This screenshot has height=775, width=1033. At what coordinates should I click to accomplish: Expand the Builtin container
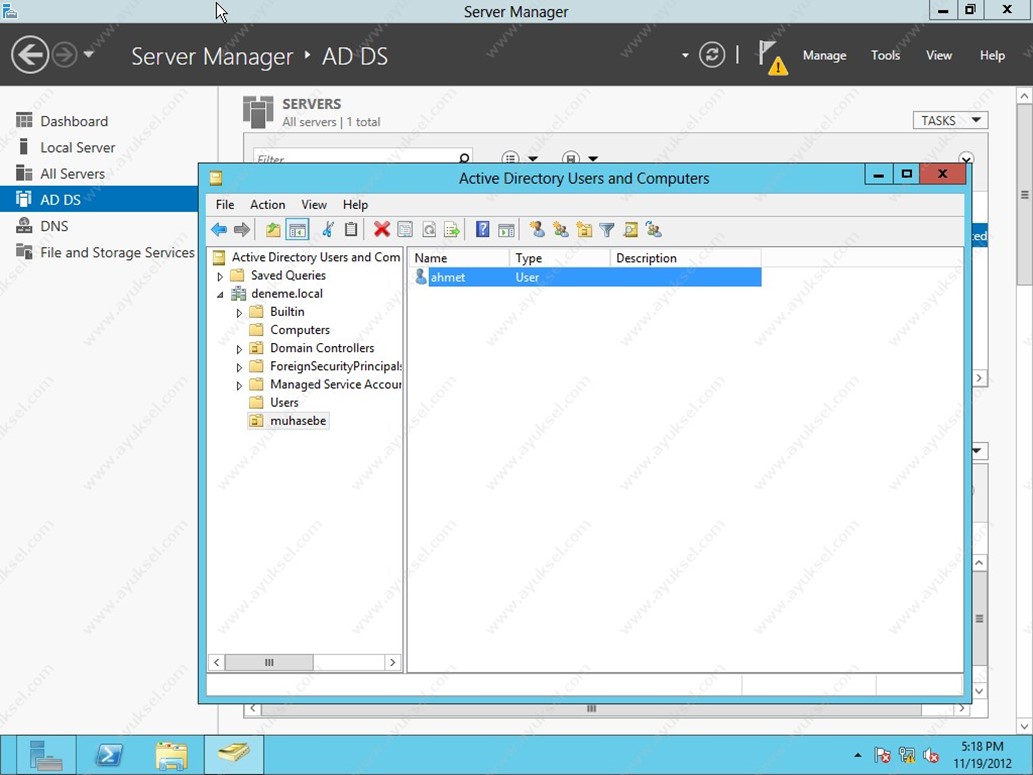(x=239, y=313)
